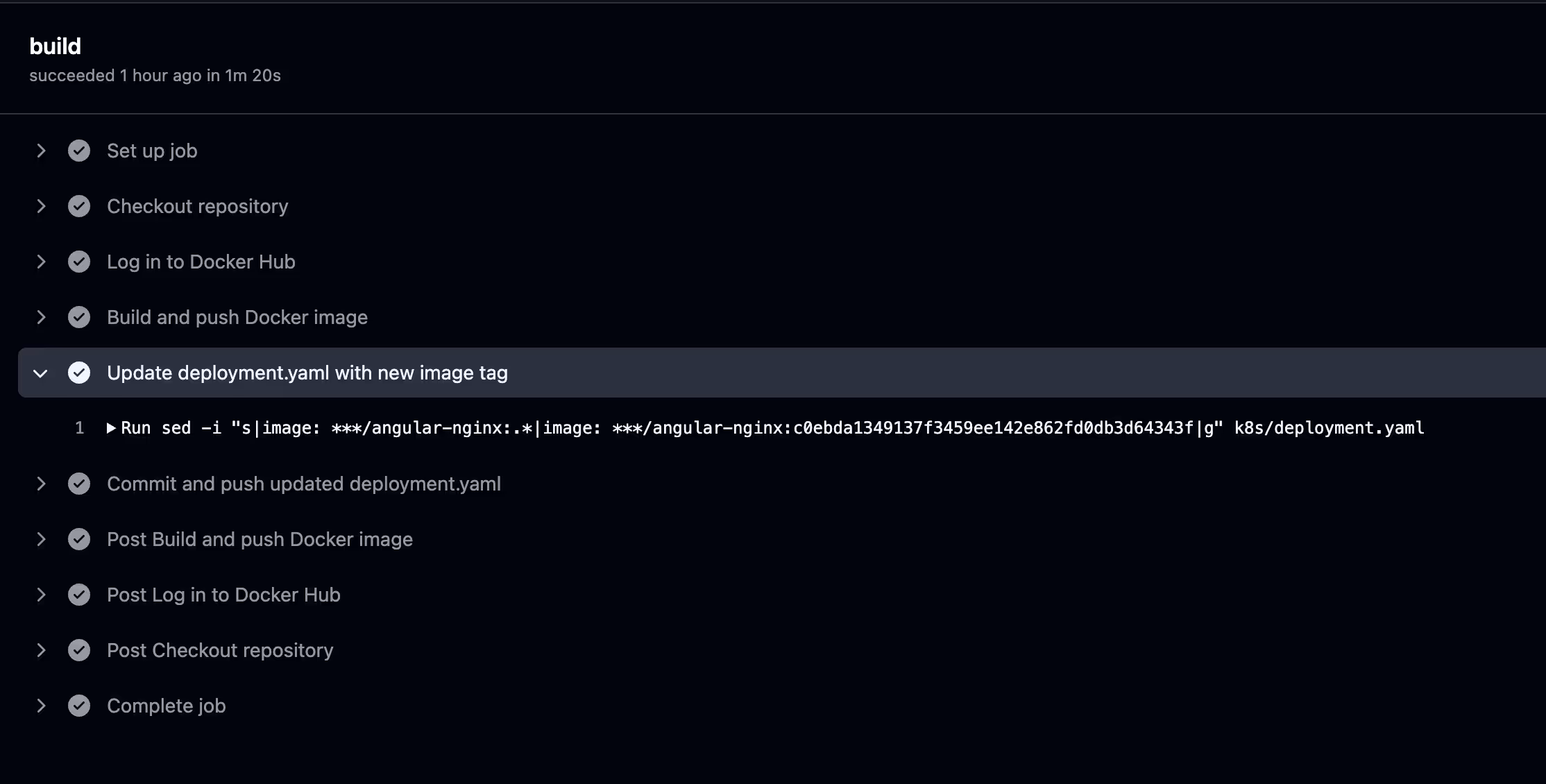1546x784 pixels.
Task: Click the success icon for Log in to Docker Hub
Action: point(79,262)
